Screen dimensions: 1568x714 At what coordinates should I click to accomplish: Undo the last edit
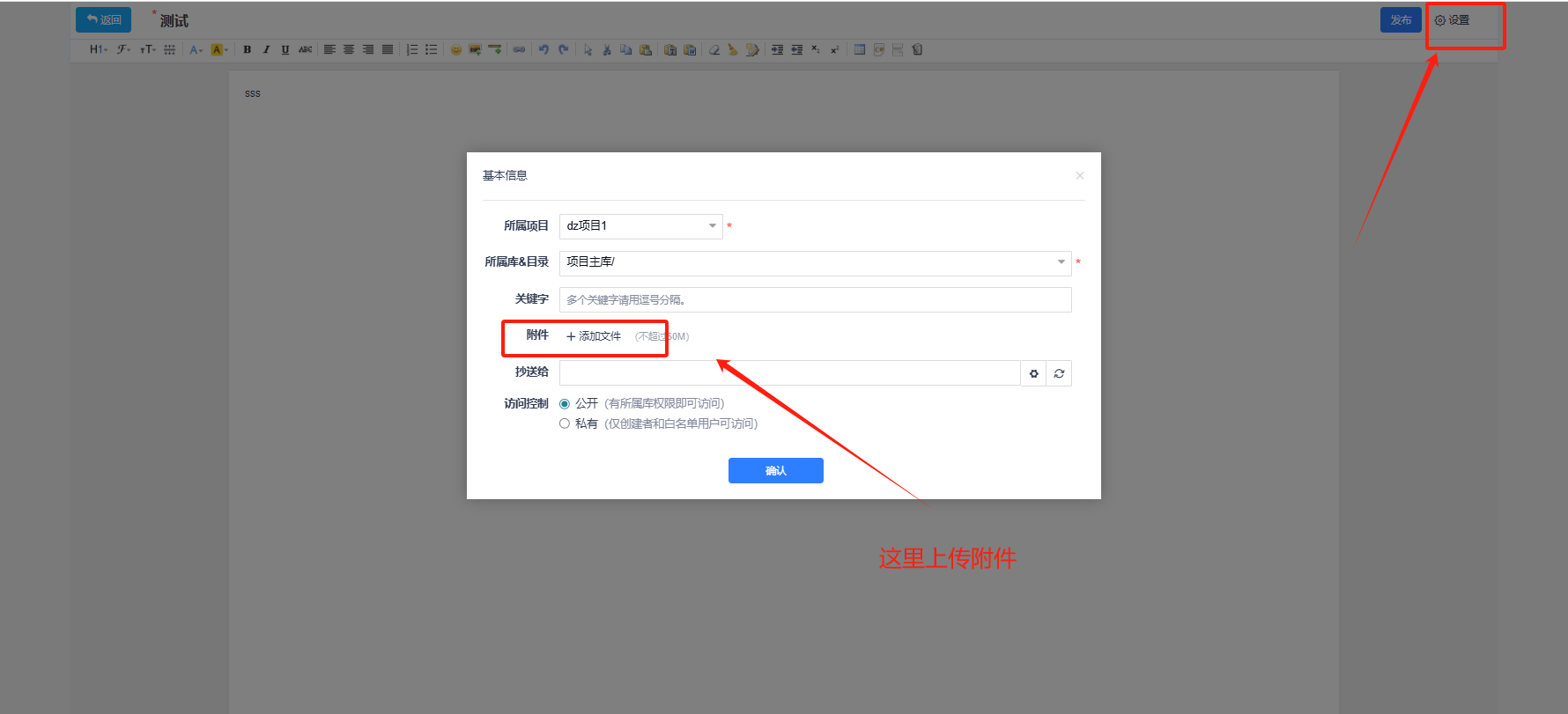544,50
